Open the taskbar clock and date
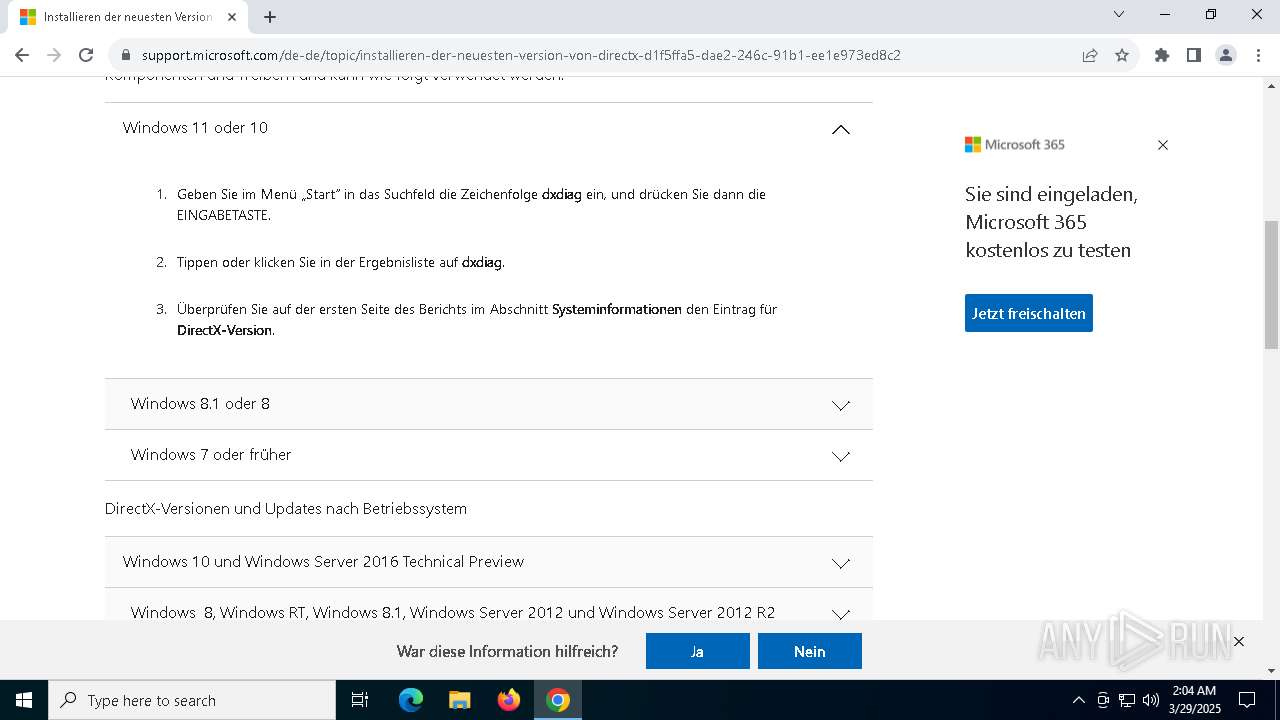The width and height of the screenshot is (1280, 720). tap(1194, 700)
